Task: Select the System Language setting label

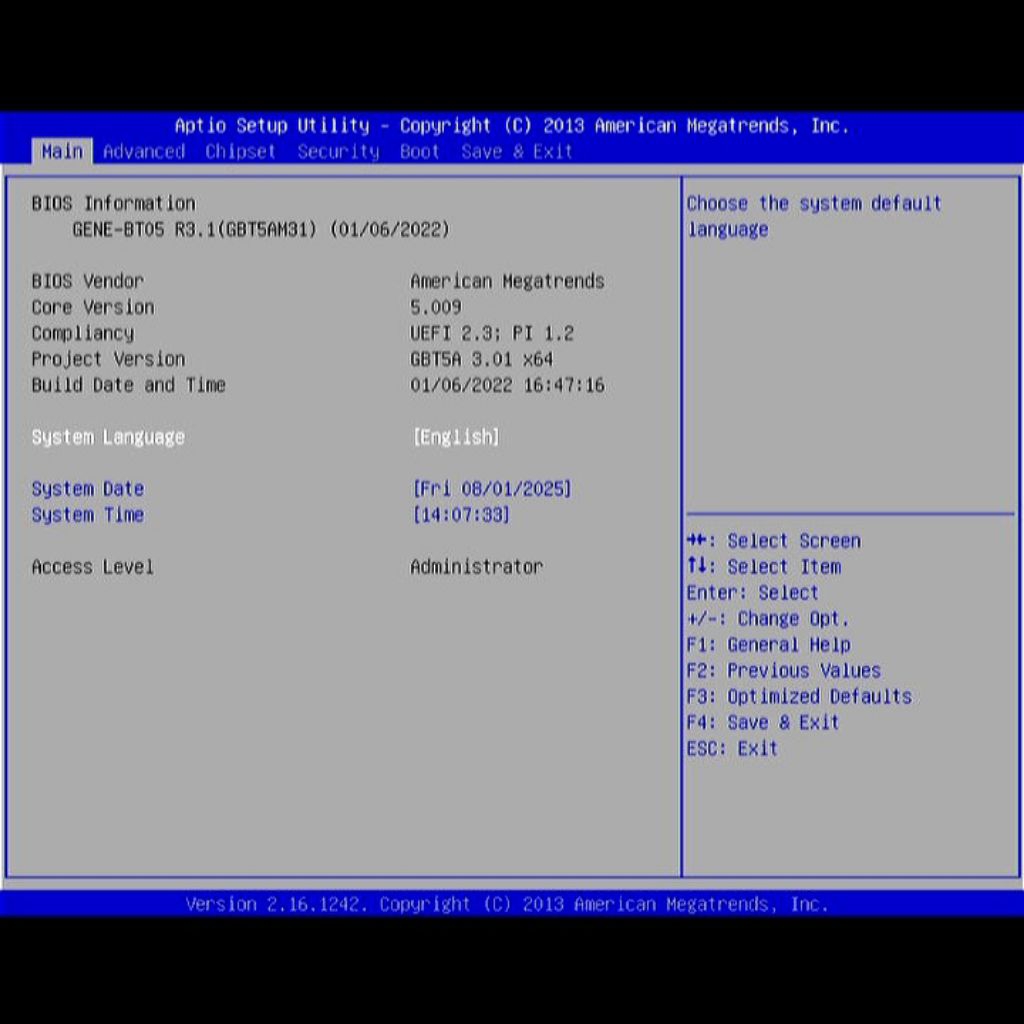Action: coord(108,437)
